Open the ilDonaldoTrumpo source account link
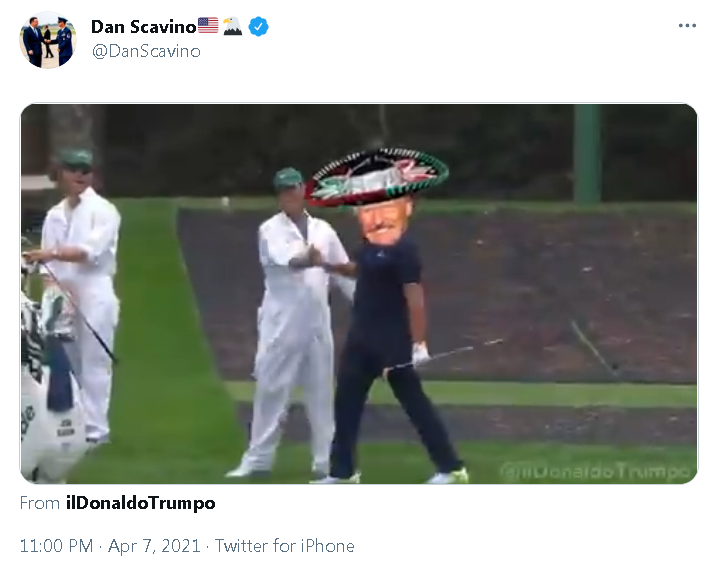 [x=141, y=503]
